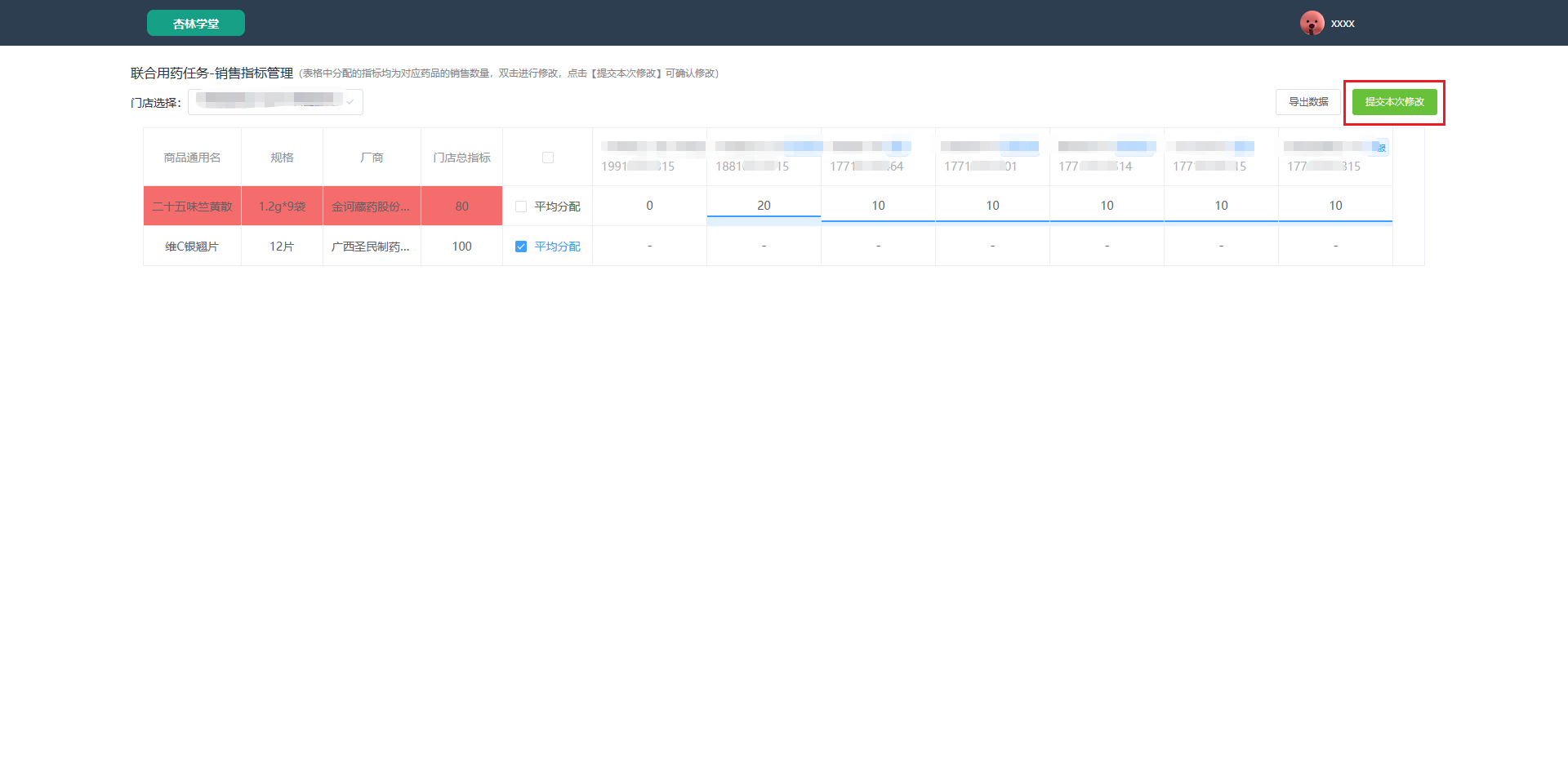Click 导出数据 export button
Screen dimensions: 1568x773
click(1308, 102)
